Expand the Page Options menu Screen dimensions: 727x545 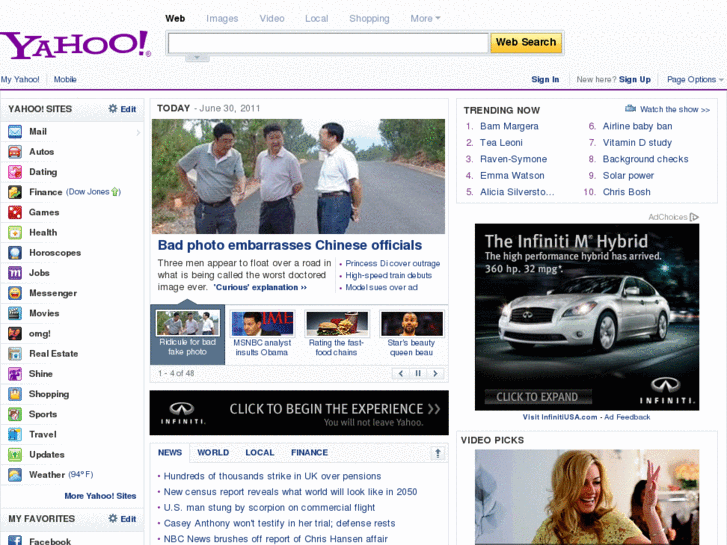[x=695, y=79]
